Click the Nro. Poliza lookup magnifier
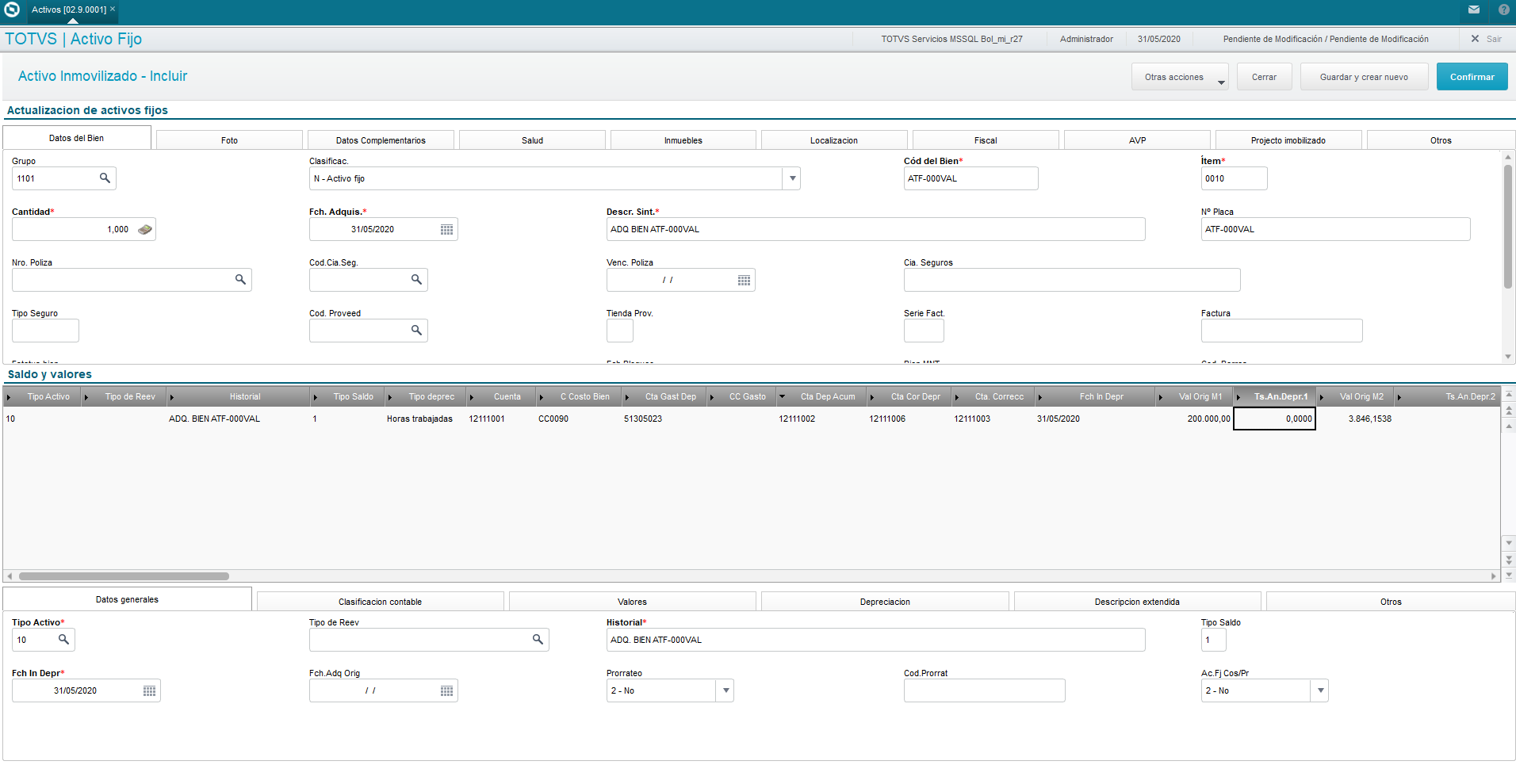1516x784 pixels. pos(240,280)
